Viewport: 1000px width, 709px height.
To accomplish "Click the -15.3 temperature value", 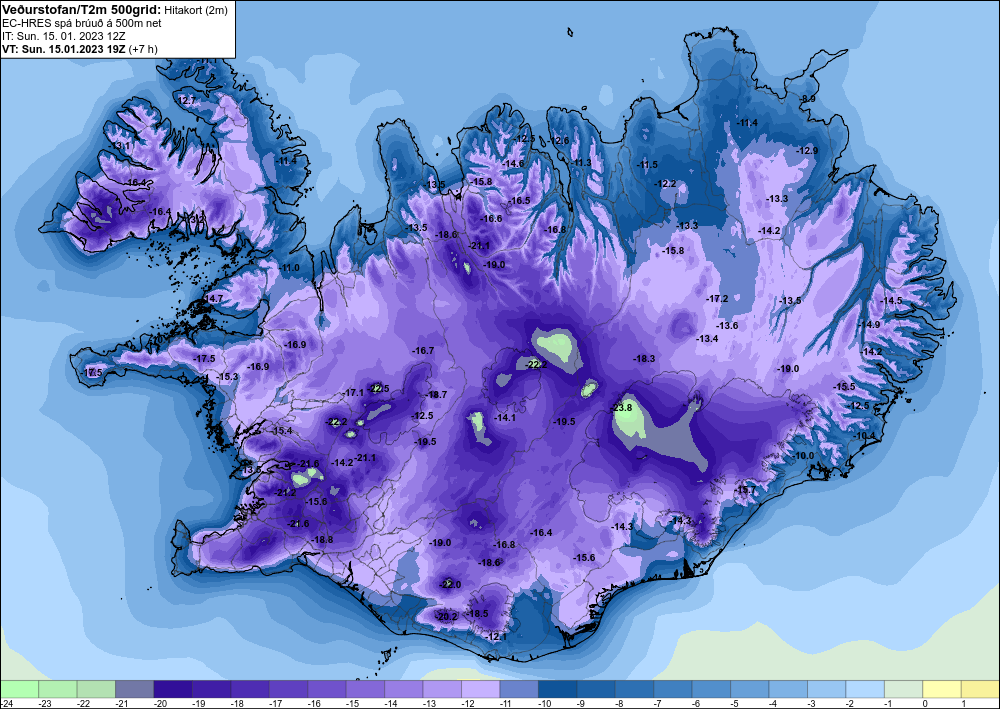I will pyautogui.click(x=228, y=377).
